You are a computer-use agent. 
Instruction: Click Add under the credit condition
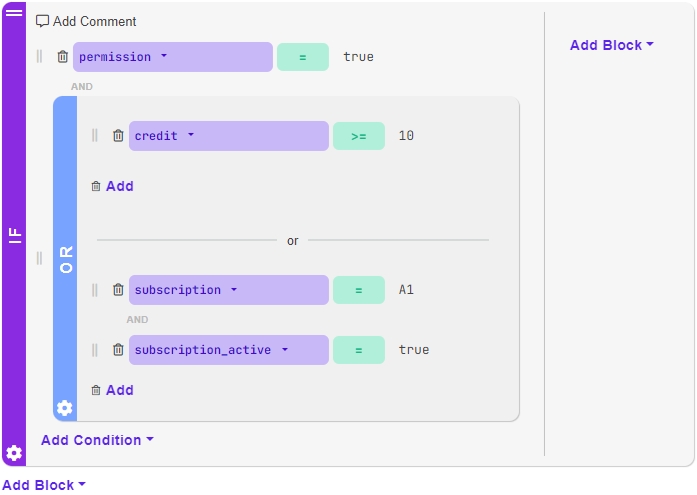[112, 186]
